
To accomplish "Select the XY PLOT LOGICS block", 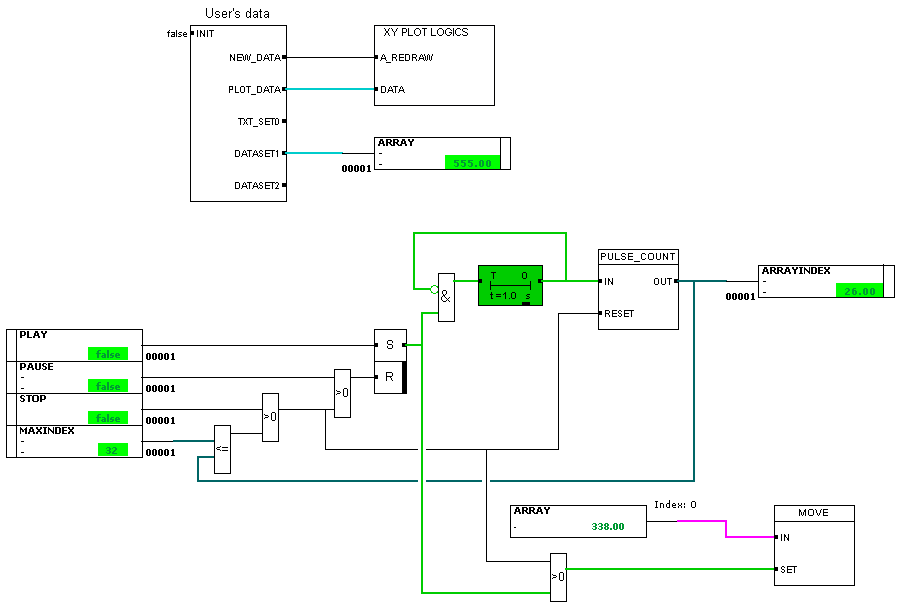I will click(434, 63).
